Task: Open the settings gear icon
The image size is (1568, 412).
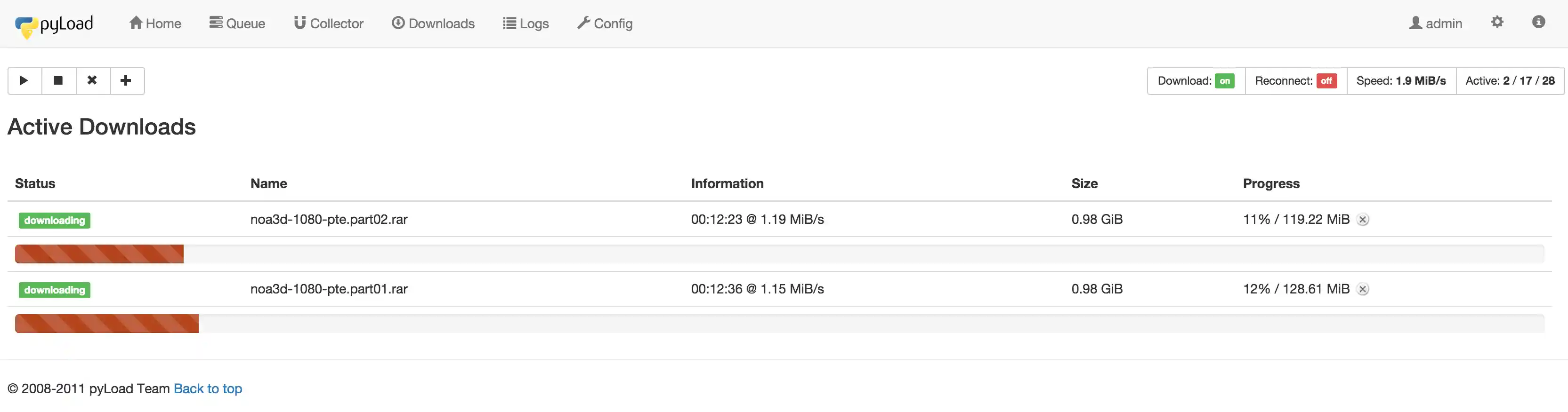Action: coord(1497,23)
